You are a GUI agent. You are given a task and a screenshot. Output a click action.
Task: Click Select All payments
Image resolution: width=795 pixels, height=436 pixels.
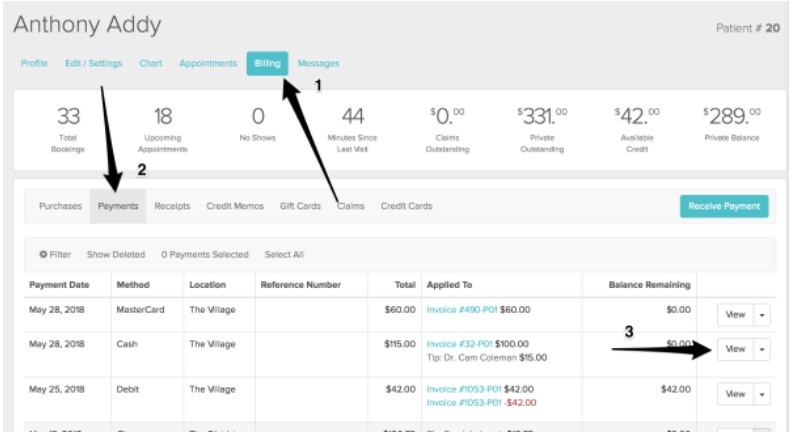(284, 255)
